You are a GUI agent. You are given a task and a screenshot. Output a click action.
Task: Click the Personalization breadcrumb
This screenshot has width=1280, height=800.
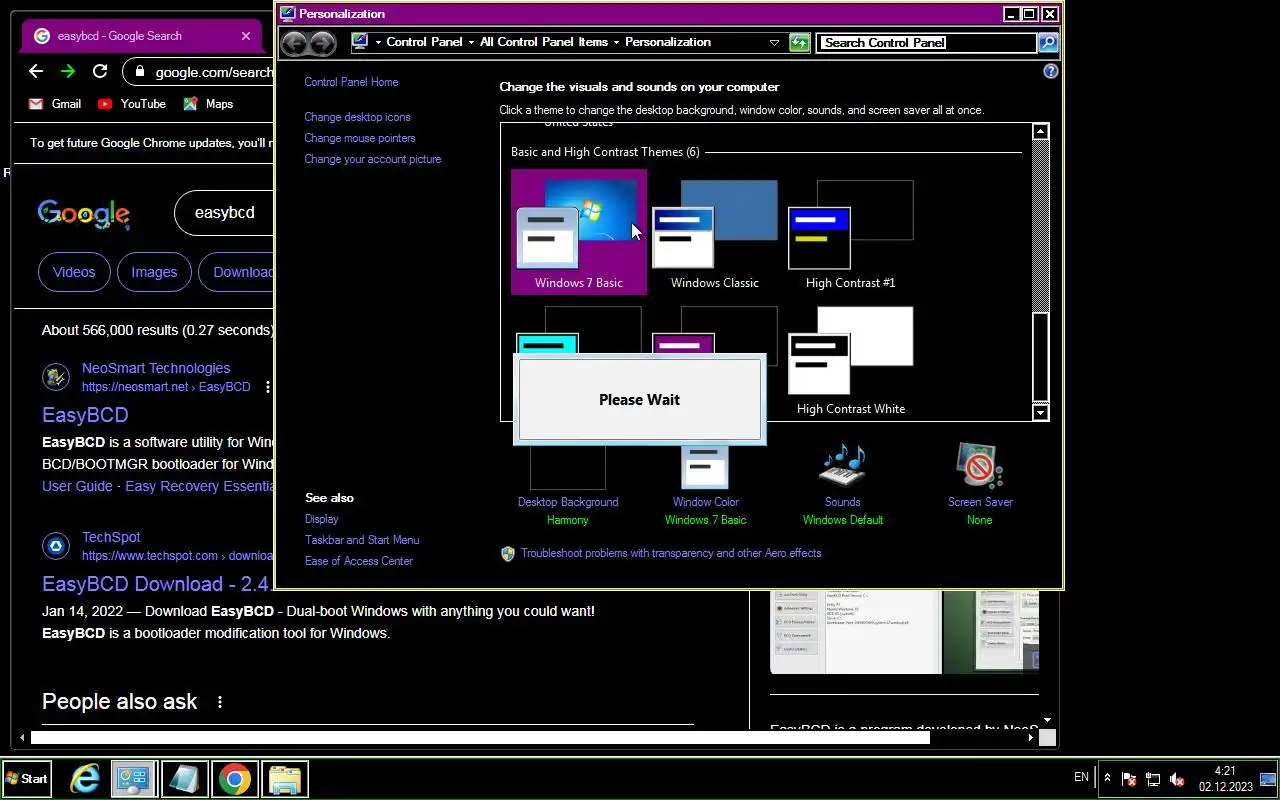point(668,42)
